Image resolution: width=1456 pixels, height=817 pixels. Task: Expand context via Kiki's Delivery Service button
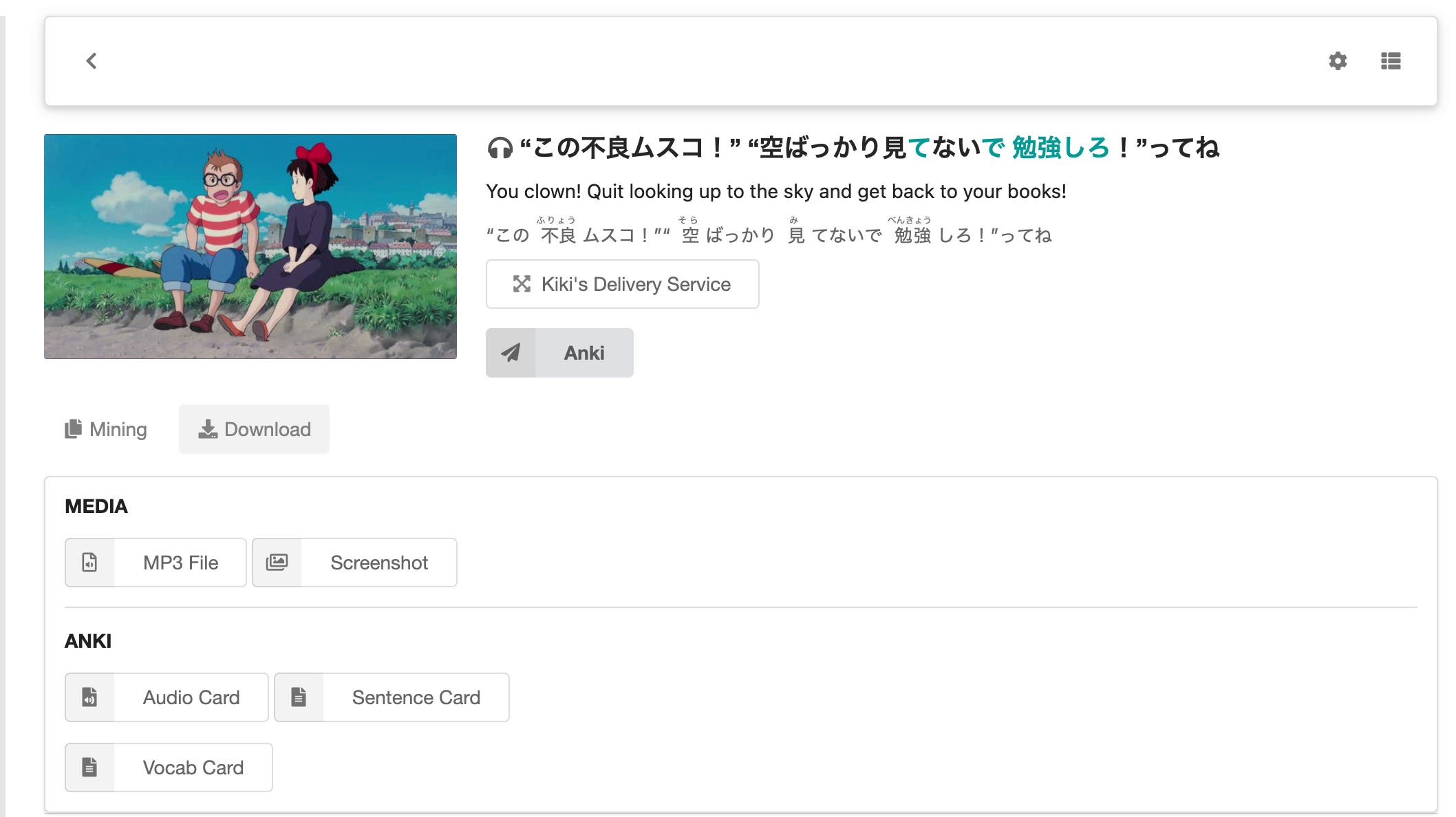tap(622, 284)
